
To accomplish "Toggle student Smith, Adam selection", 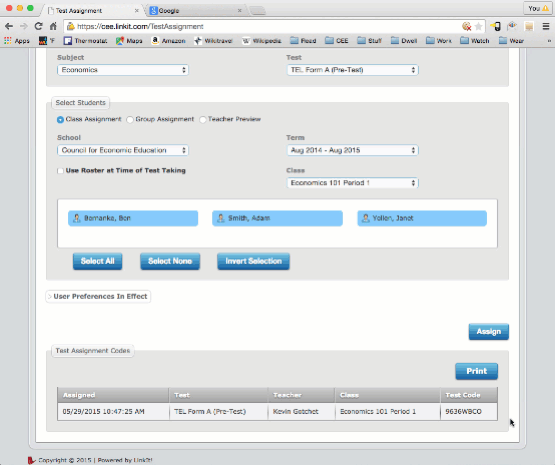I will click(277, 218).
